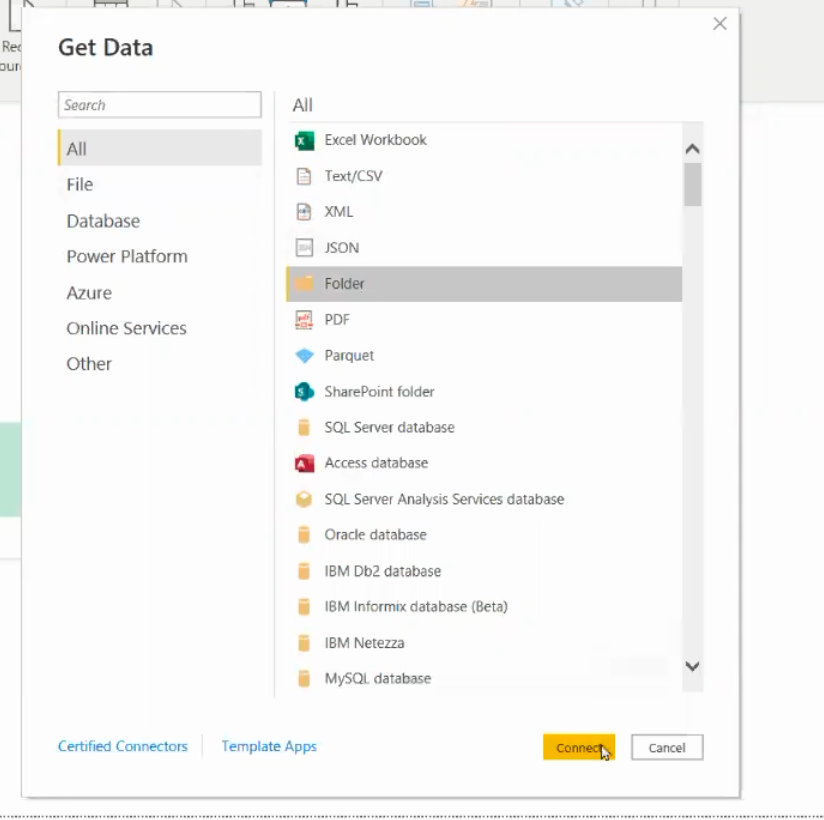Select the IBM Netezza label

(364, 643)
